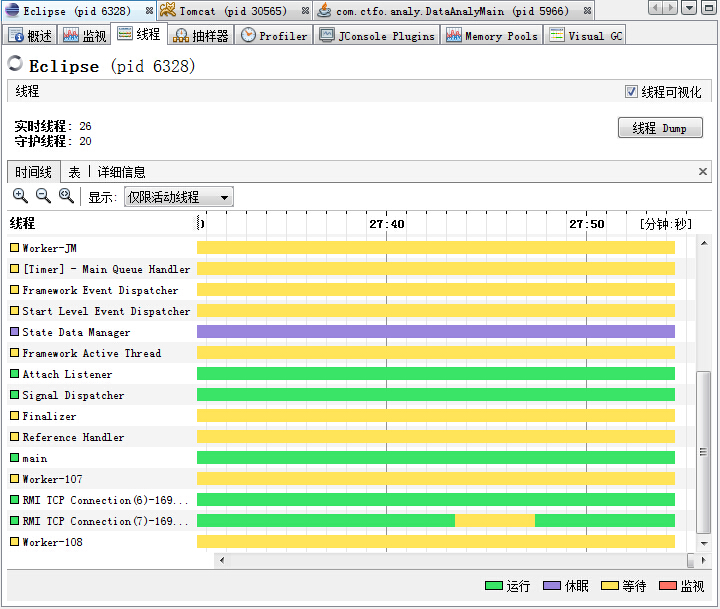The image size is (720, 609).
Task: Click purple 休眠 legend swatch
Action: pyautogui.click(x=551, y=586)
